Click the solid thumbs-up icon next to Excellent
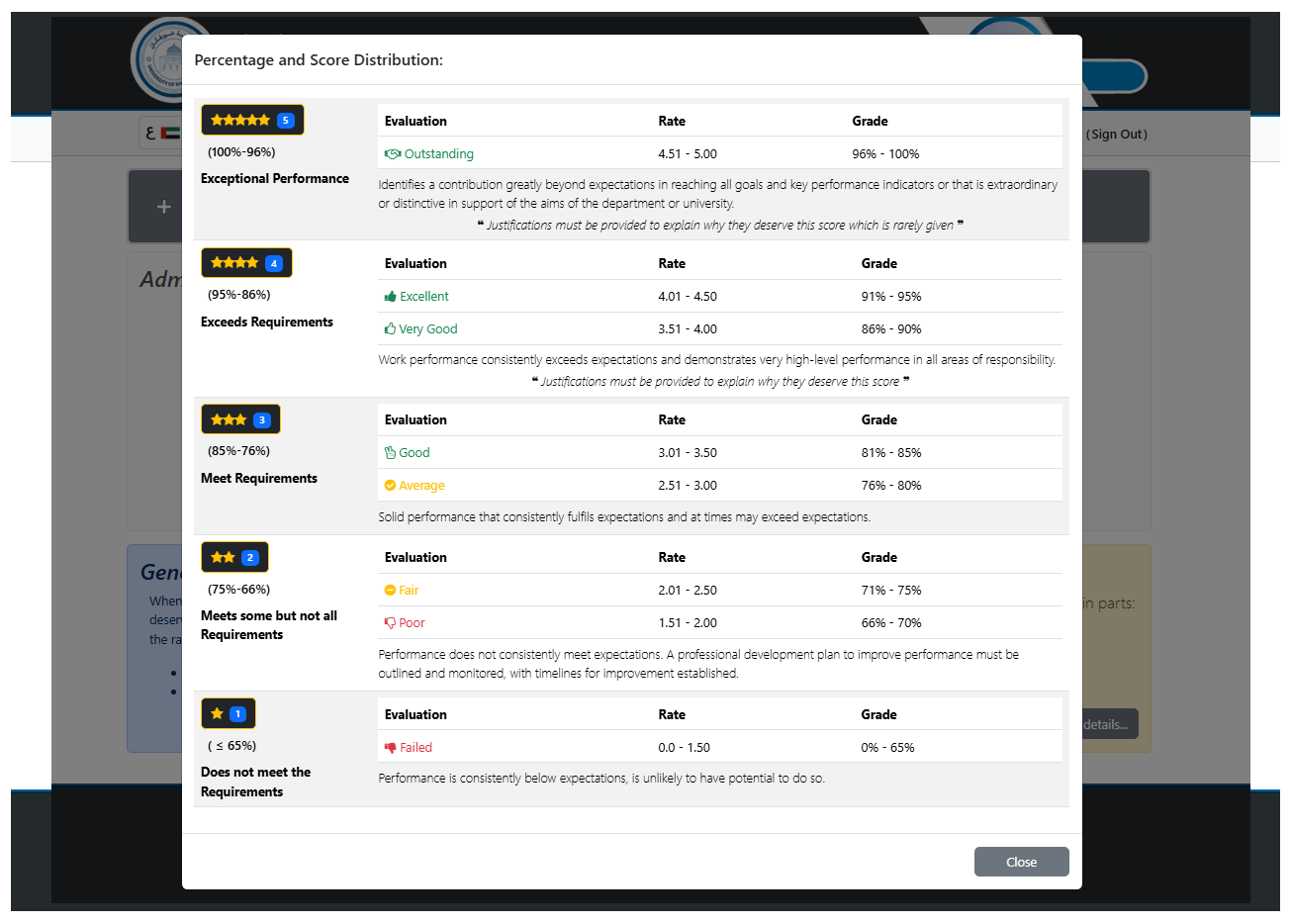The image size is (1292, 924). (391, 297)
